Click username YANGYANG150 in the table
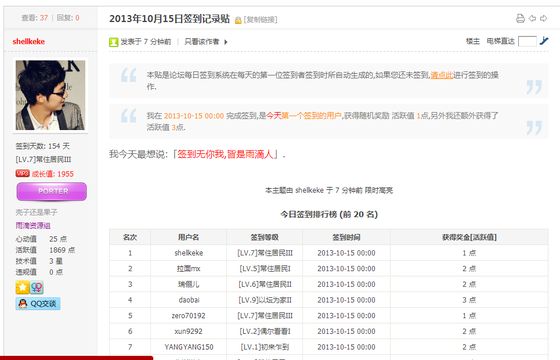The image size is (560, 360). click(x=189, y=347)
